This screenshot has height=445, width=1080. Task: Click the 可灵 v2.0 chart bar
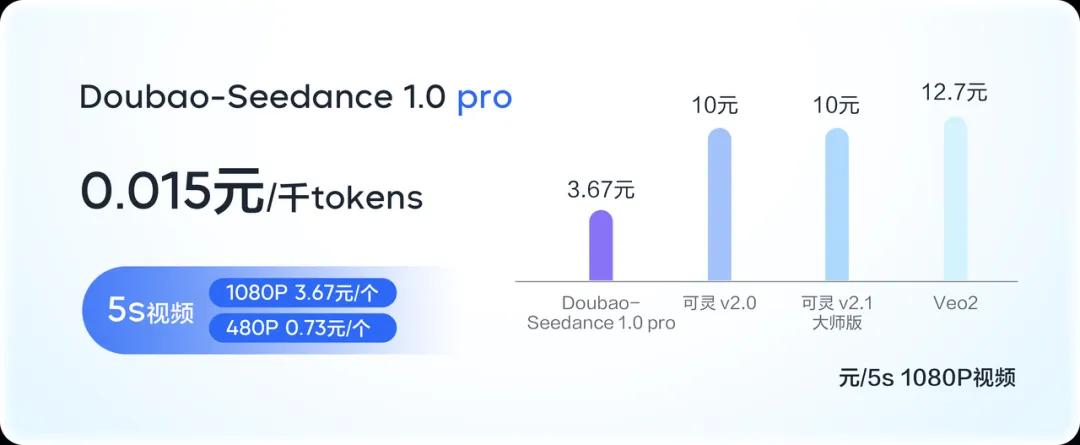(x=719, y=204)
